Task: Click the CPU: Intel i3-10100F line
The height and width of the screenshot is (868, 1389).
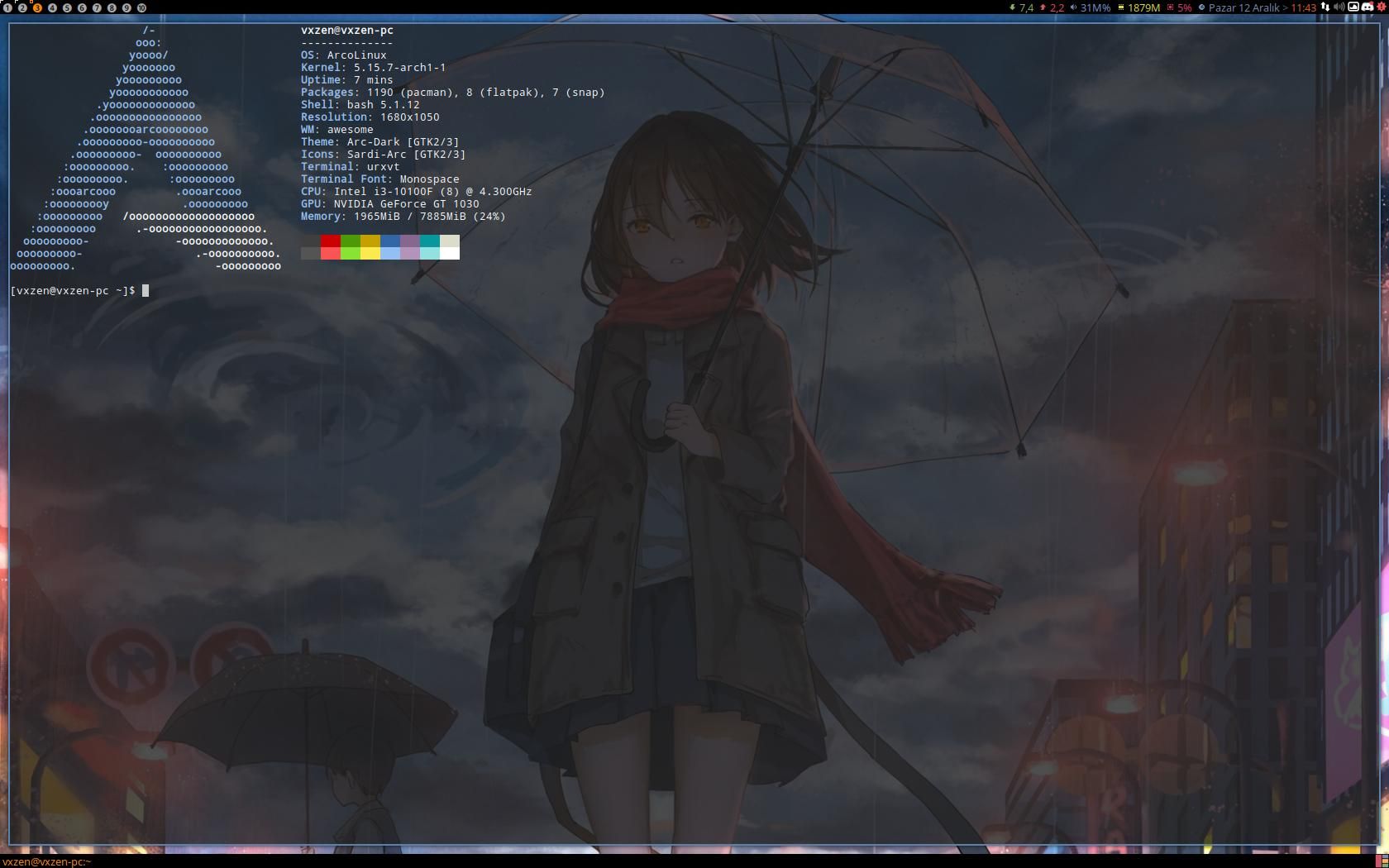Action: (x=417, y=191)
